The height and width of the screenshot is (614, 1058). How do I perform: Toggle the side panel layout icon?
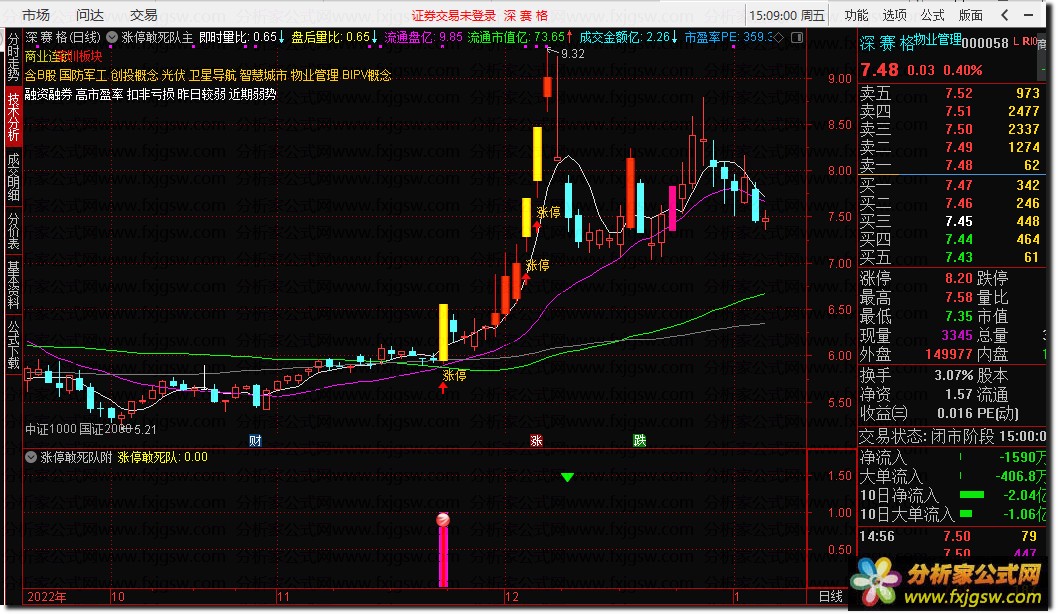point(797,37)
